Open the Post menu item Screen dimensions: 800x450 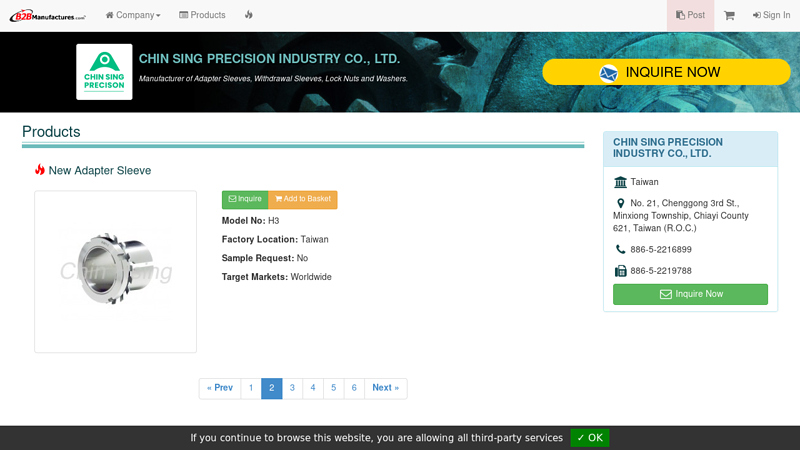(x=690, y=15)
